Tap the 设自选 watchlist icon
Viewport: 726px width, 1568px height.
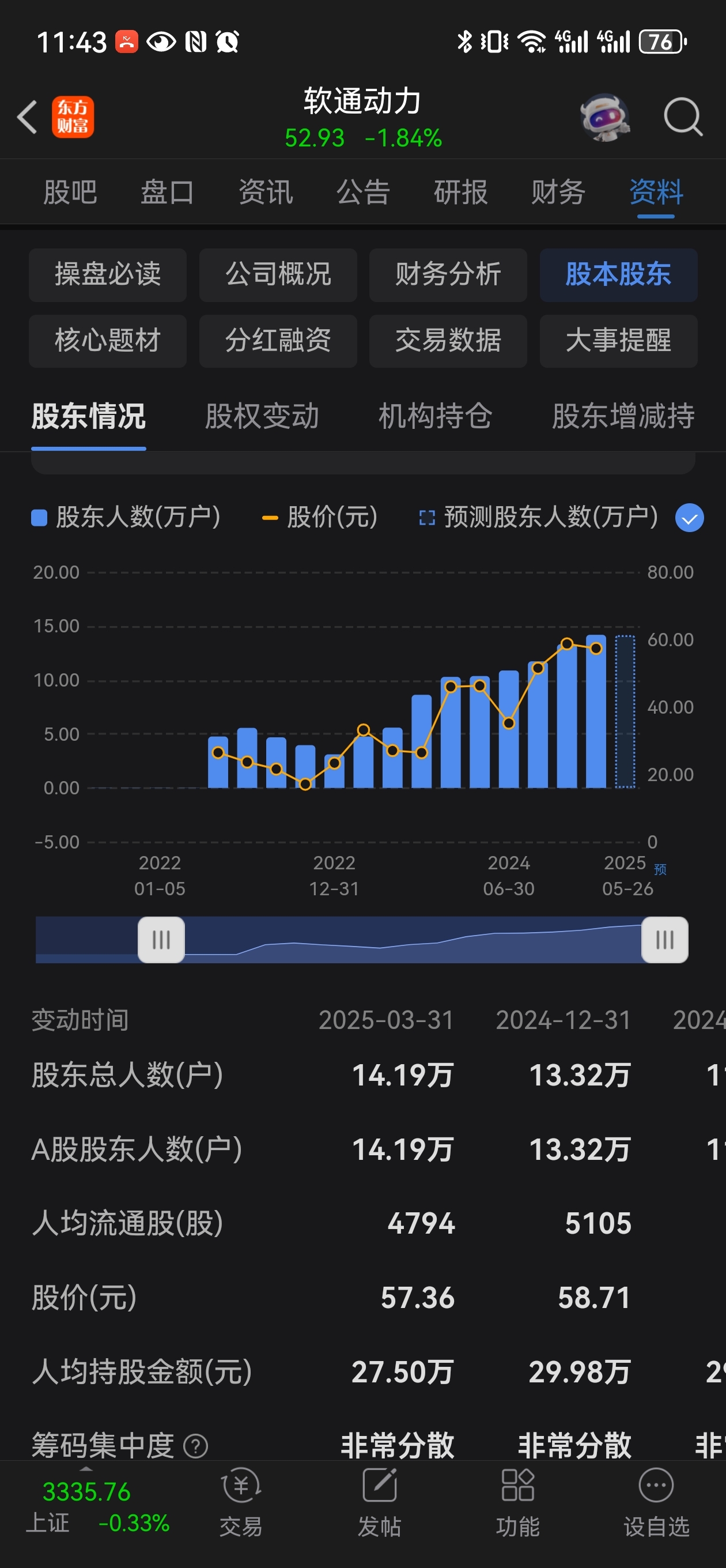click(x=656, y=1485)
